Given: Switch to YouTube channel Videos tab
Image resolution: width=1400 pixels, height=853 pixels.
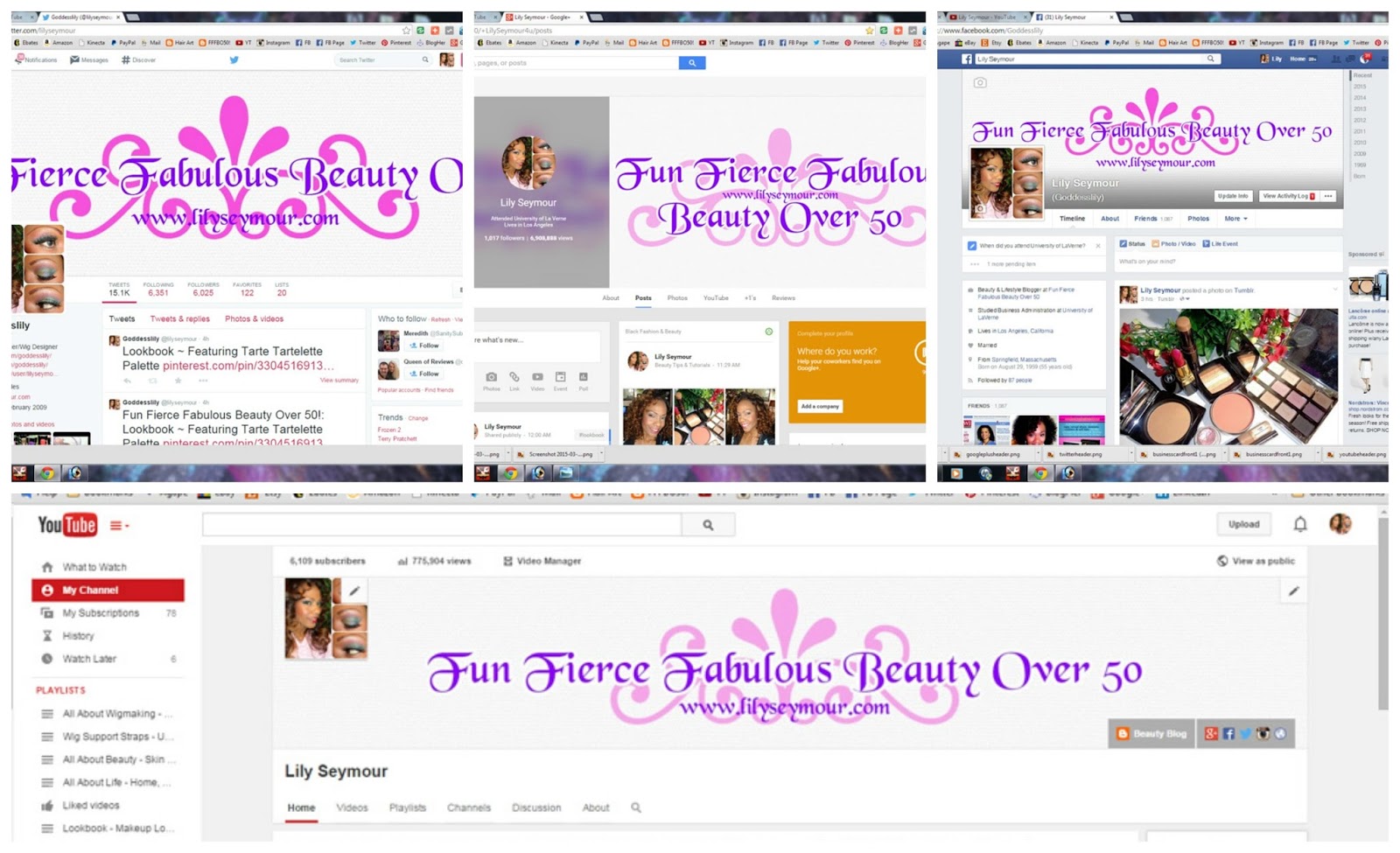Looking at the screenshot, I should point(352,808).
